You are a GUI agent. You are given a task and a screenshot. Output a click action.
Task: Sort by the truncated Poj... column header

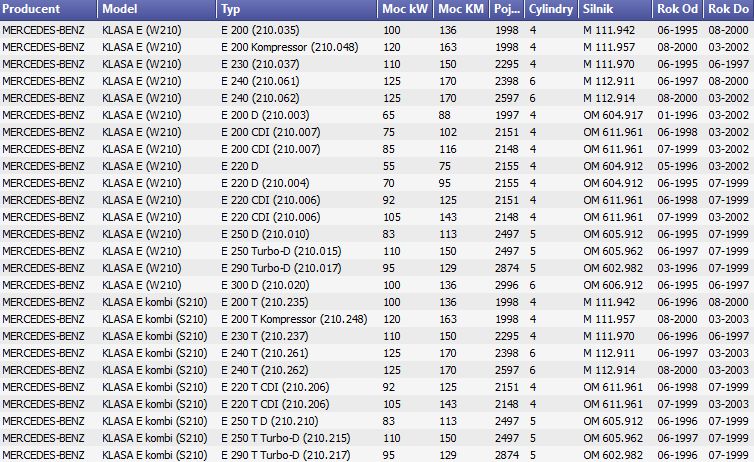(x=506, y=9)
